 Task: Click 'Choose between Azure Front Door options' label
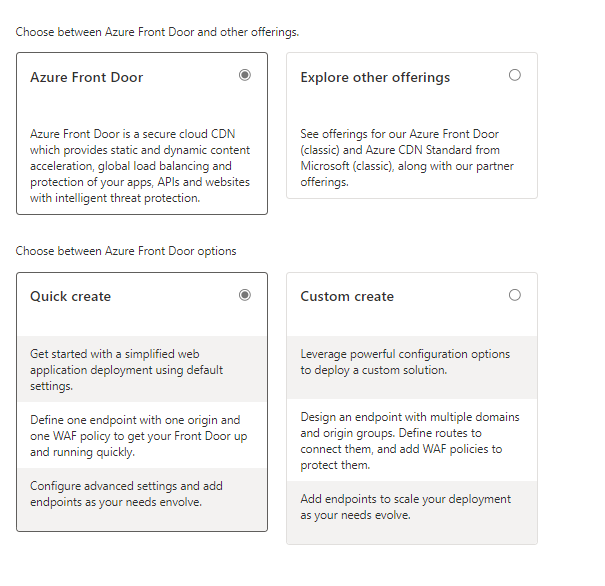[x=126, y=251]
